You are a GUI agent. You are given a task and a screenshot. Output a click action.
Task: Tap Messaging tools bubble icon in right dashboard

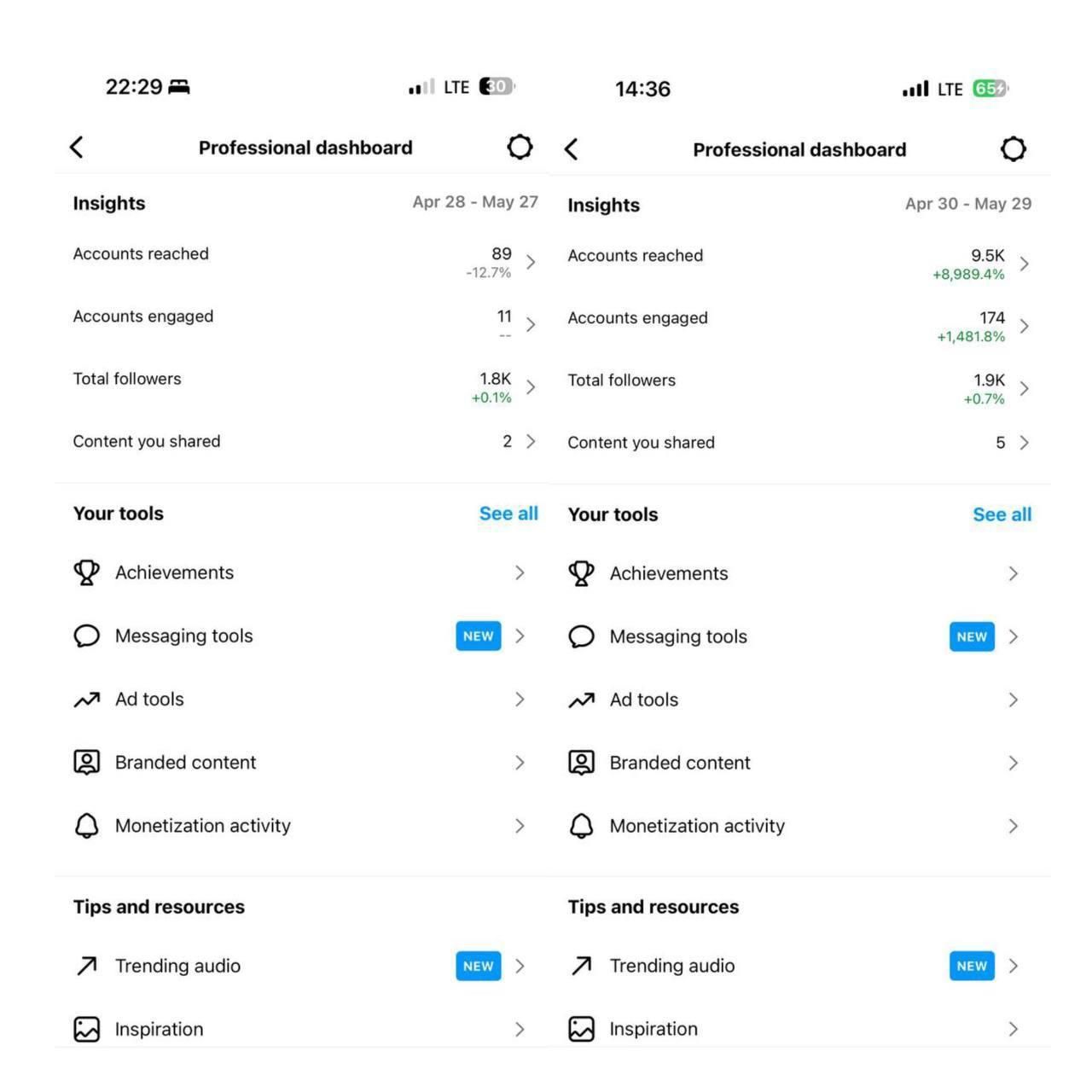click(x=581, y=636)
